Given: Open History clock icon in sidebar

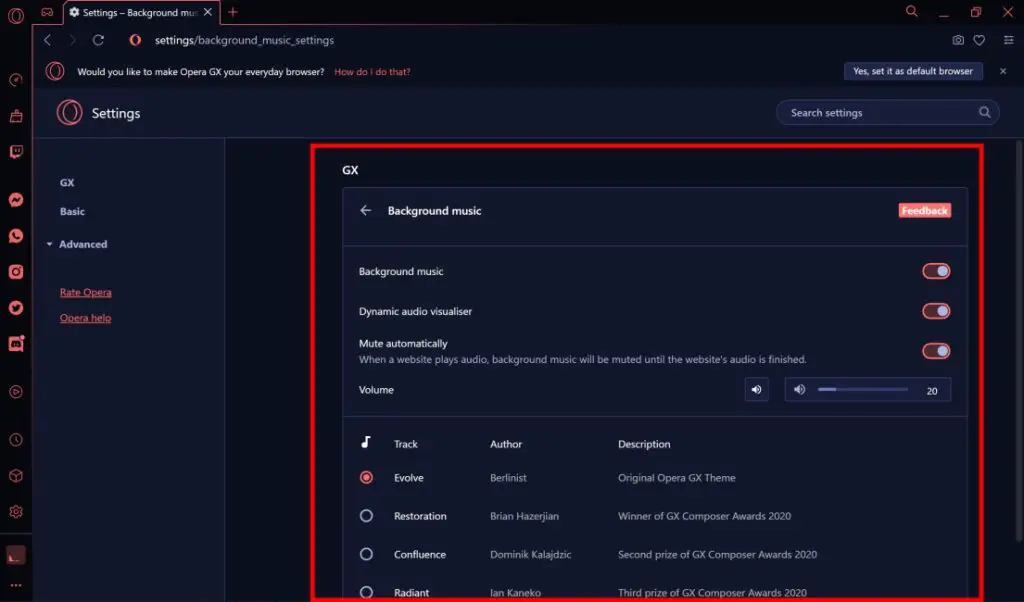Looking at the screenshot, I should click(16, 440).
